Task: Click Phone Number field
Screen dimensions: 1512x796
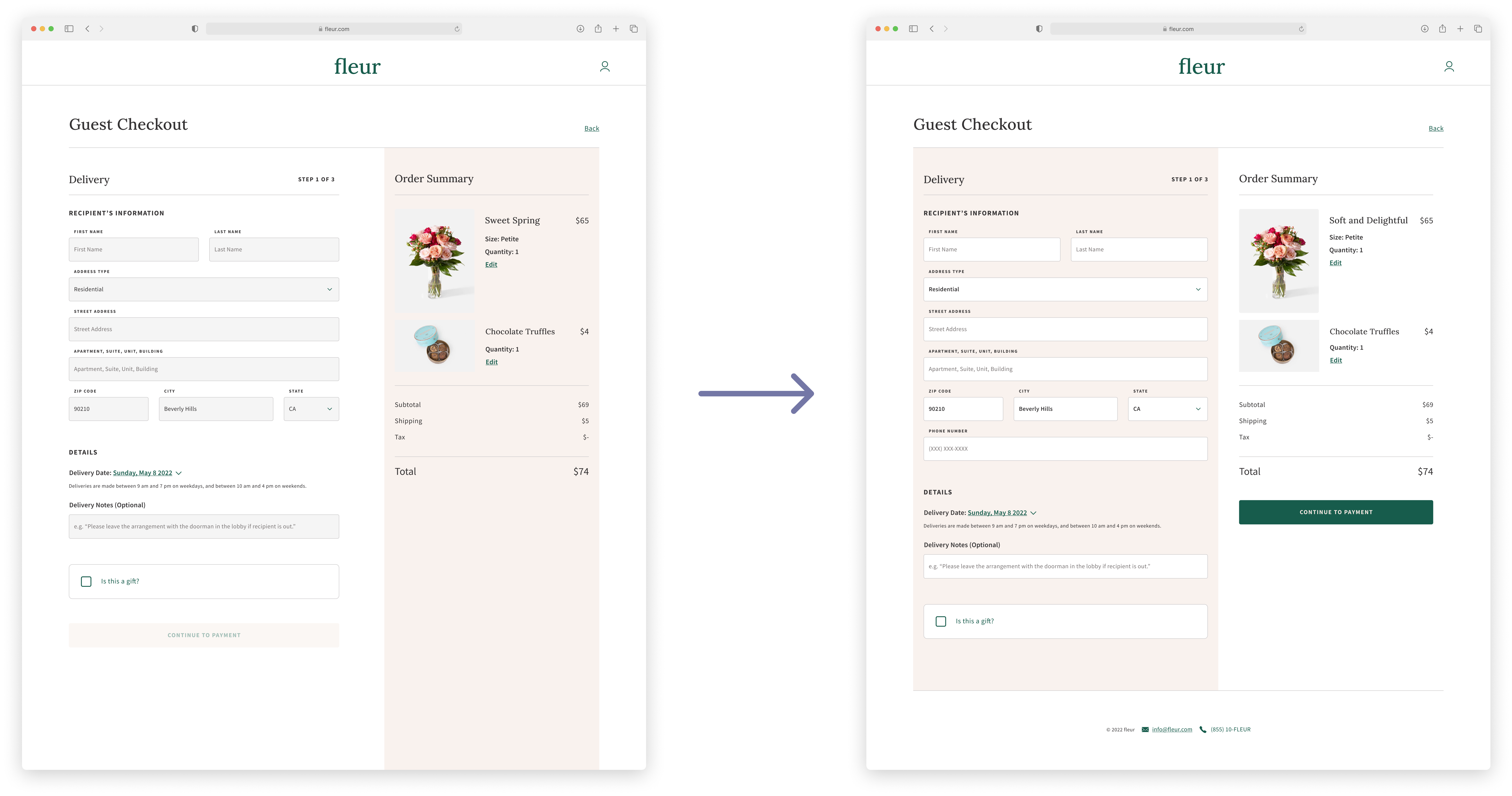Action: pos(1065,449)
